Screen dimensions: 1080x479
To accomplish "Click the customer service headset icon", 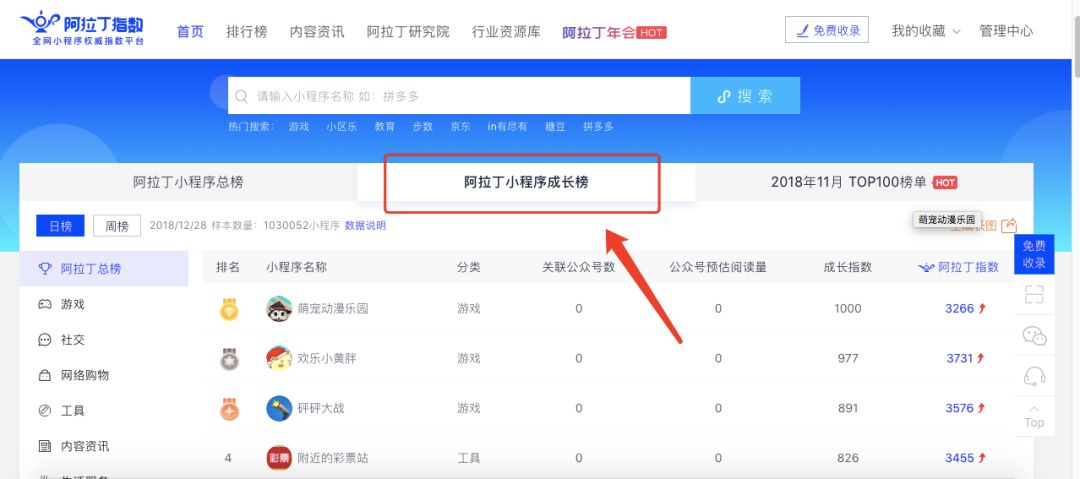I will click(x=1034, y=376).
